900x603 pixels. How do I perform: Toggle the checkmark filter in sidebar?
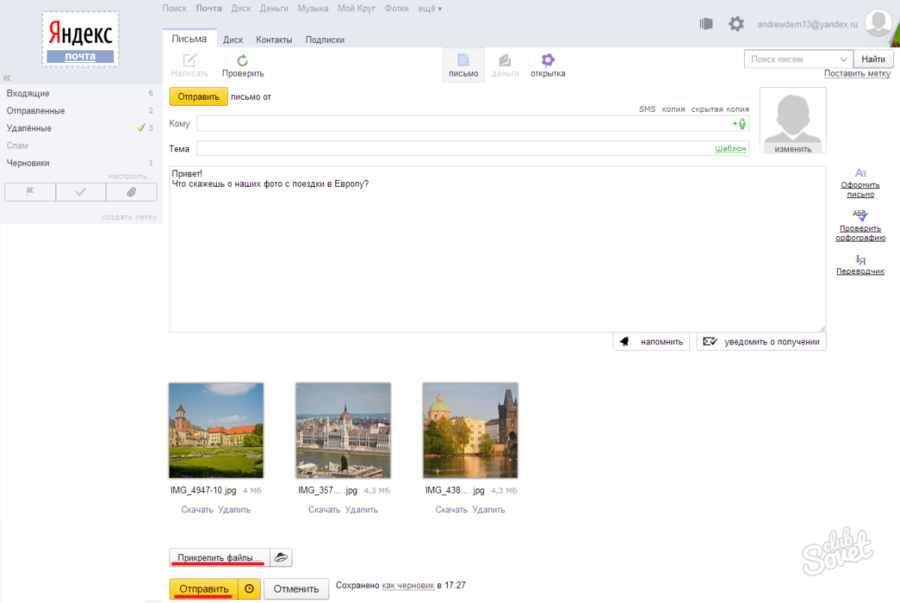(x=81, y=193)
